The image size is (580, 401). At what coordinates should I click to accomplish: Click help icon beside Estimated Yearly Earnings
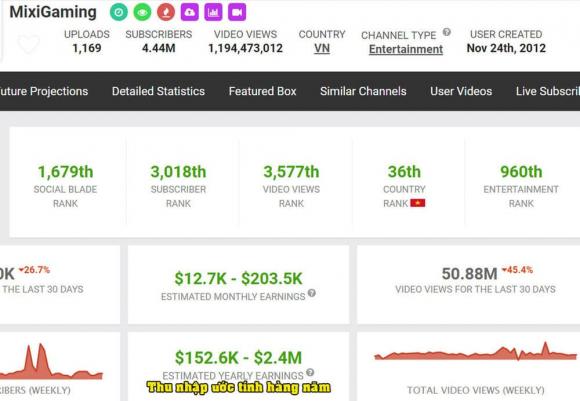(310, 372)
